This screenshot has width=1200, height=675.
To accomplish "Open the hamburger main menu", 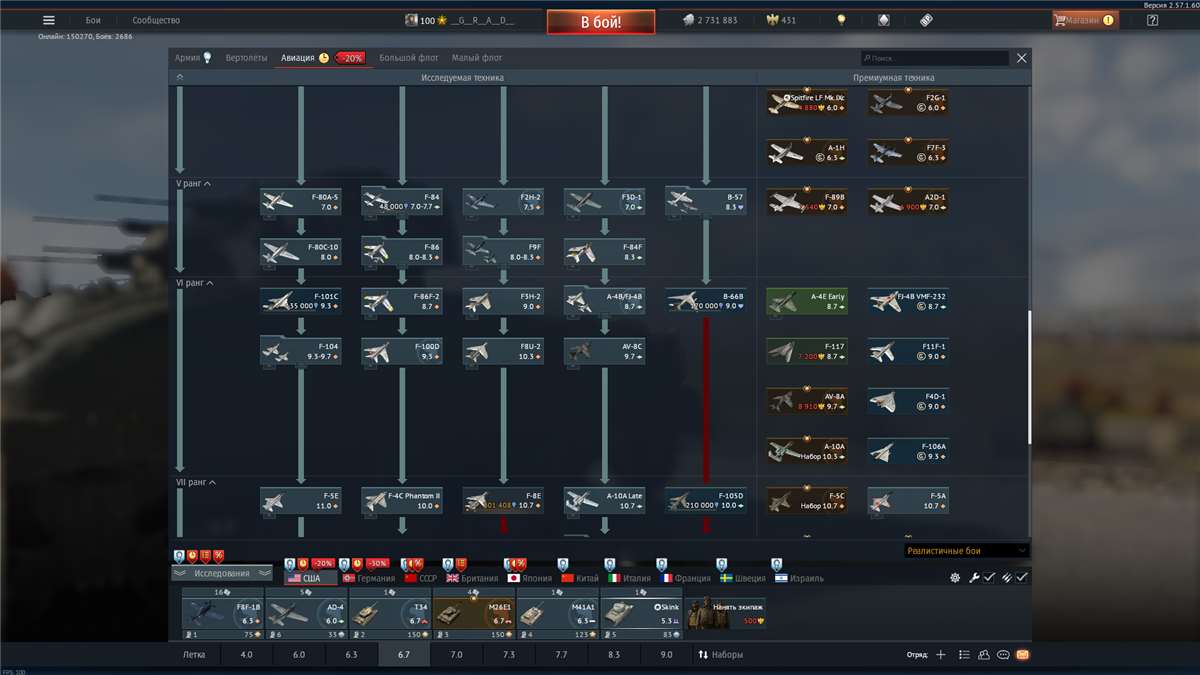I will click(48, 20).
